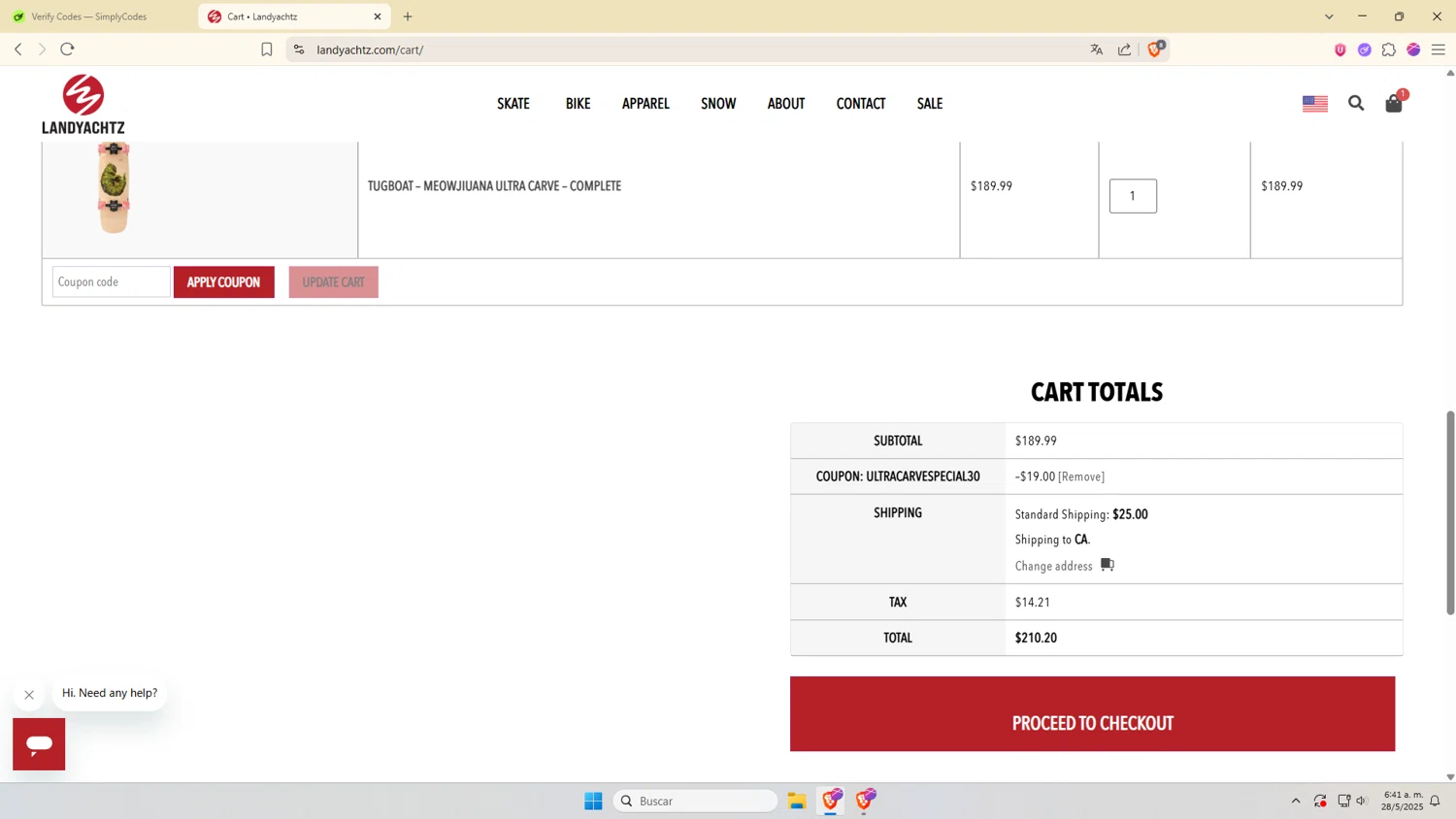Reload the page with refresh icon

[x=67, y=49]
